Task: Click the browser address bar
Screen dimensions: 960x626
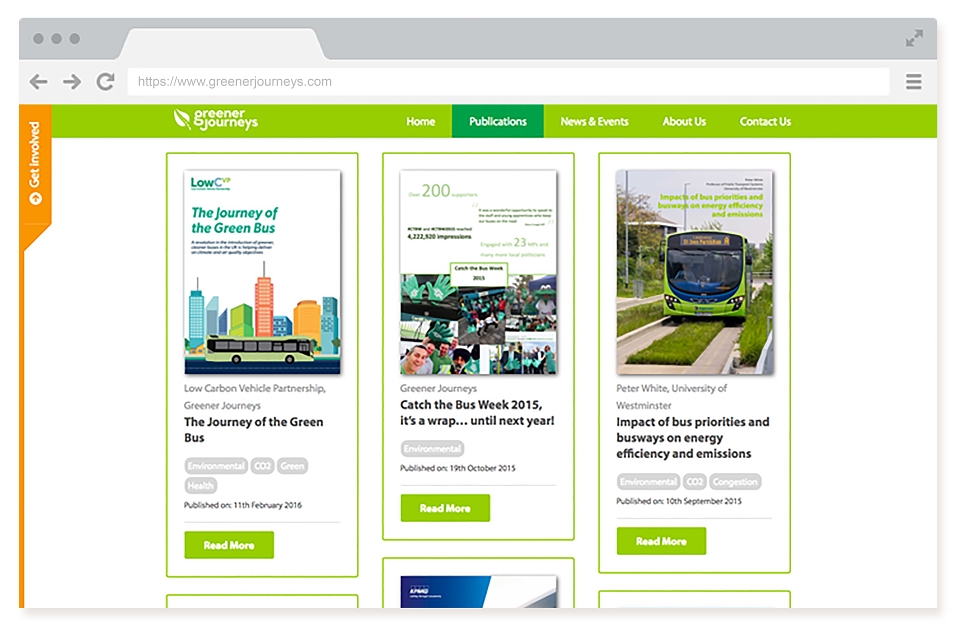Action: 508,81
